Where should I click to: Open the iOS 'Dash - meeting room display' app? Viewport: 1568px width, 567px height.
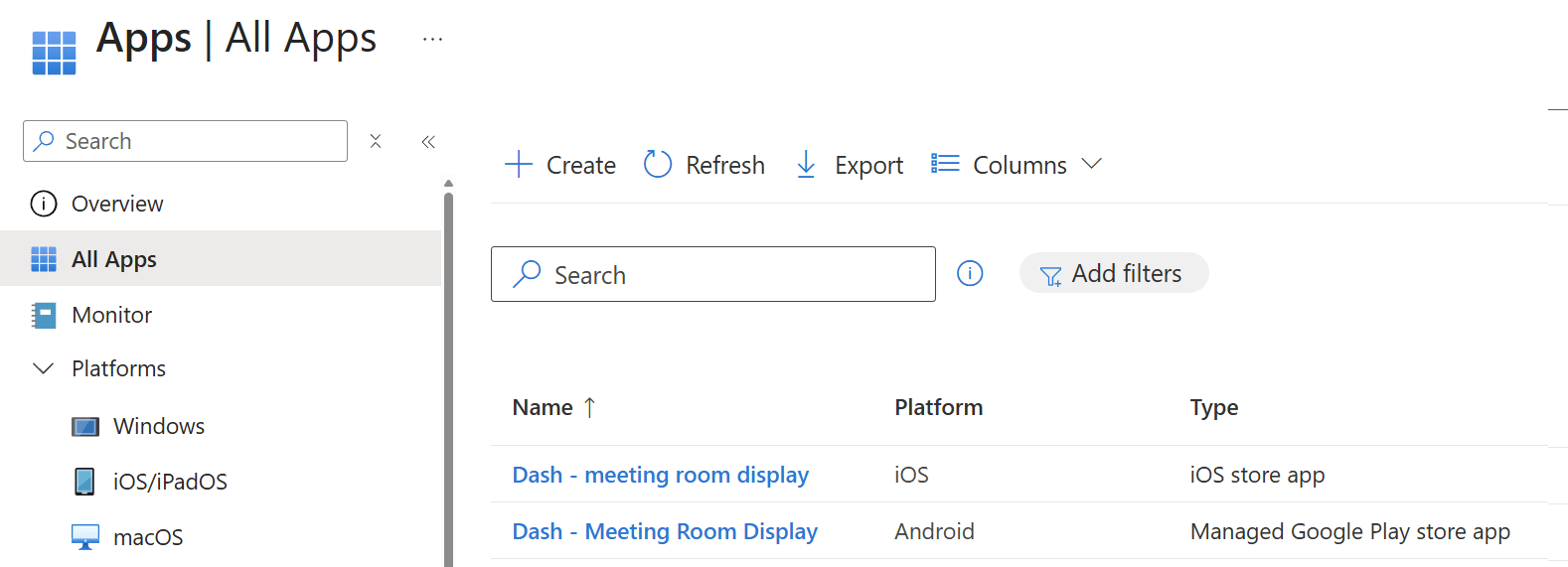tap(660, 475)
